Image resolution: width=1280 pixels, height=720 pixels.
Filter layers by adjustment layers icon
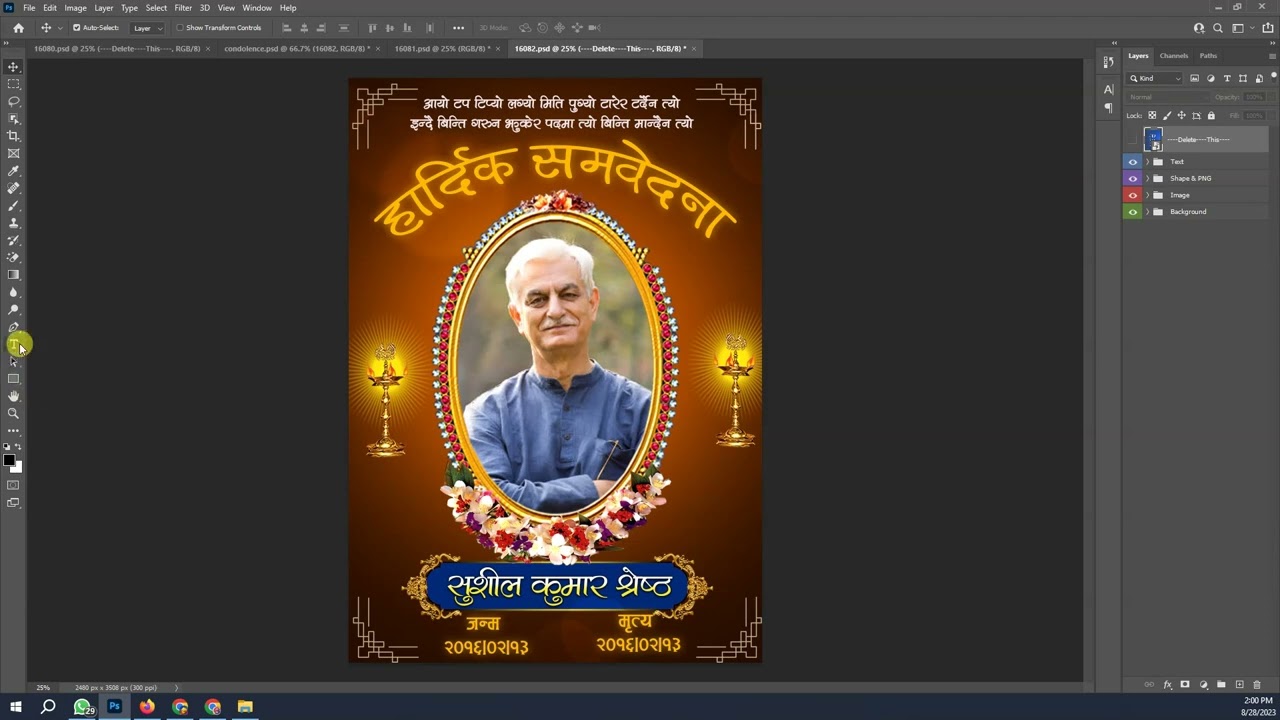1211,78
